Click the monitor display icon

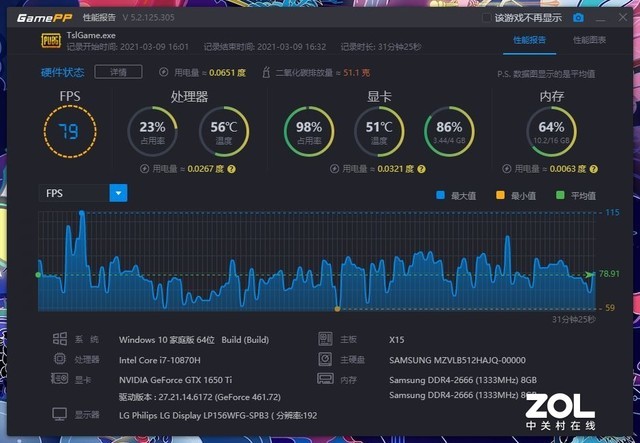60,414
